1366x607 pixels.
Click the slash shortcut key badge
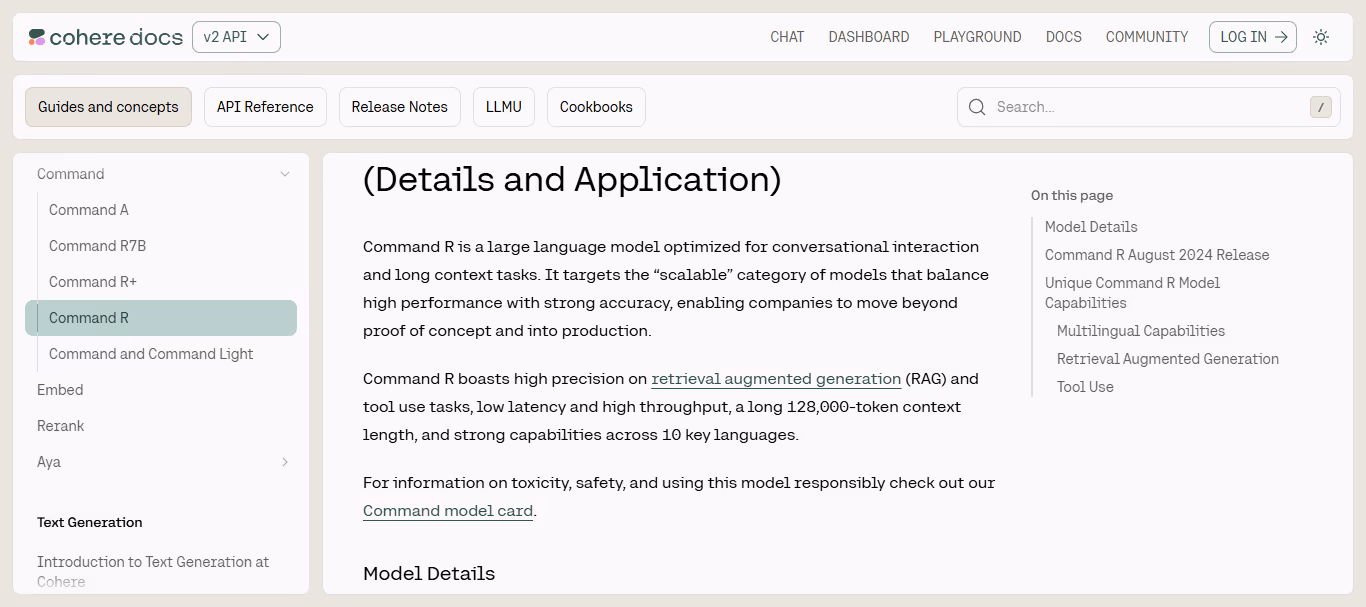[1320, 107]
